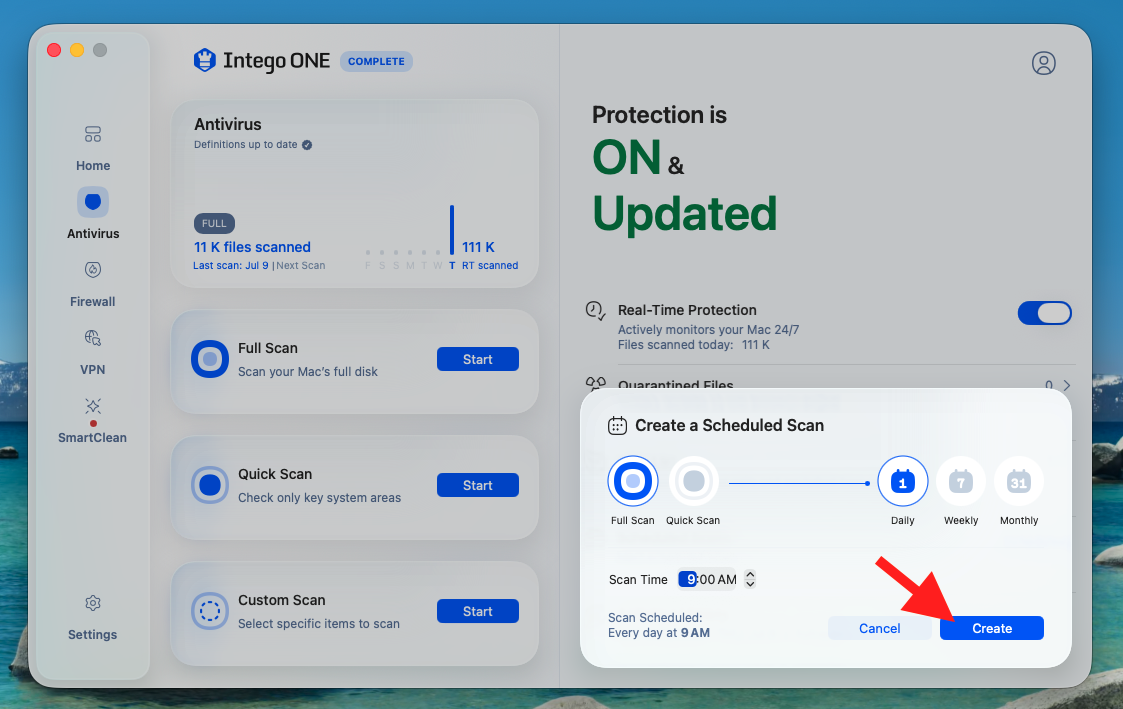Open the SmartClean section
The height and width of the screenshot is (709, 1123).
92,420
